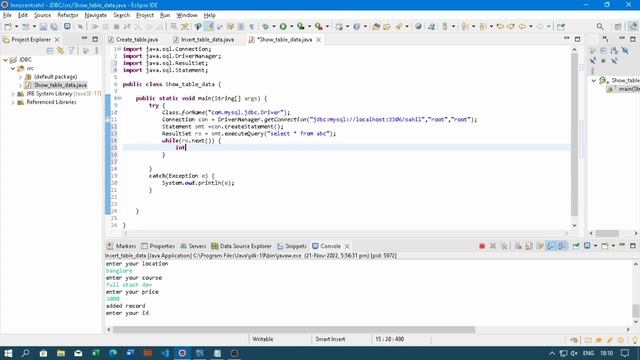640x360 pixels.
Task: Open the Snippets view tab
Action: click(292, 246)
